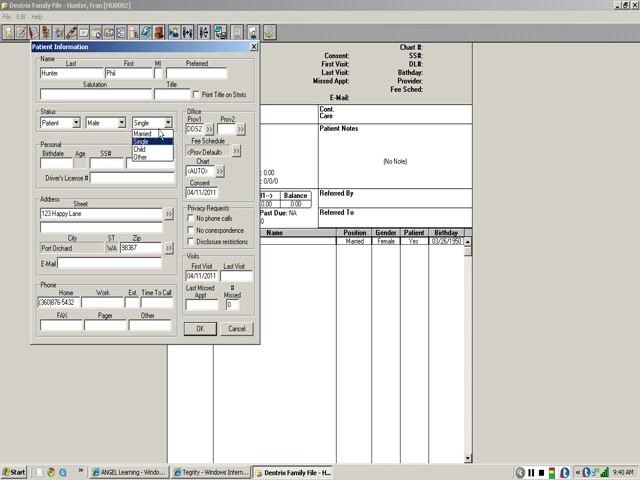Screen dimensions: 640x480
Task: Switch to ANGEL Learning taskbar window
Action: point(129,472)
